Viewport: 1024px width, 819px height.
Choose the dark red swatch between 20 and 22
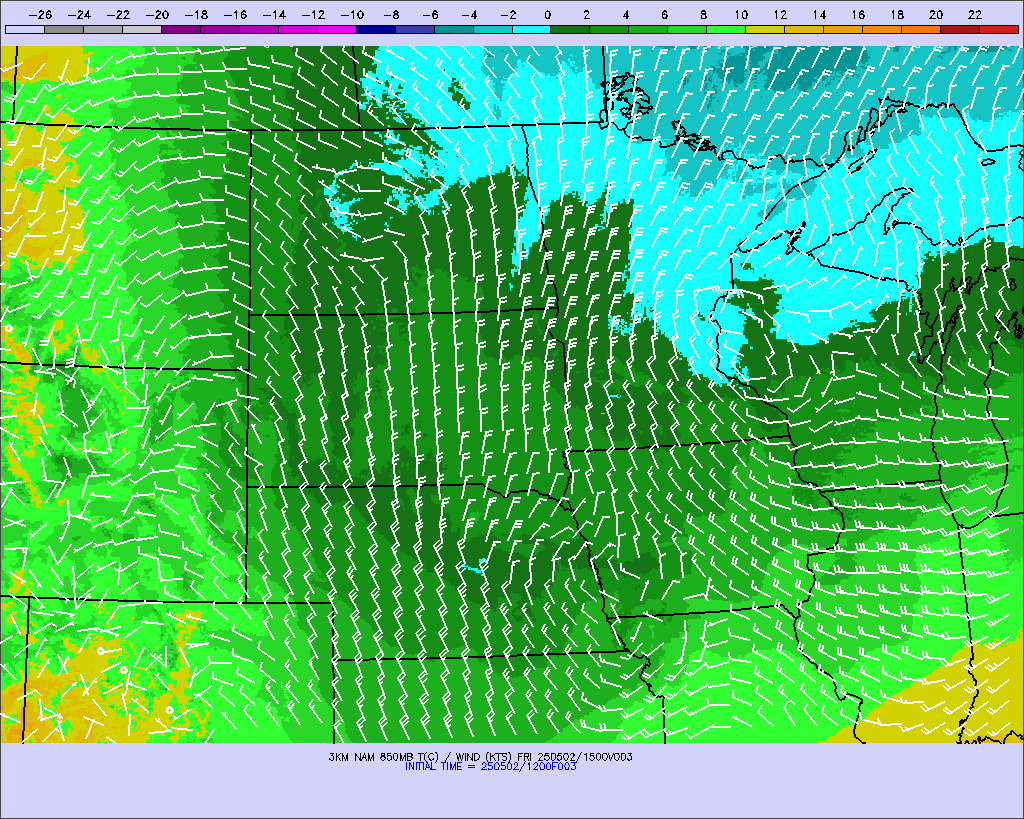(x=960, y=29)
